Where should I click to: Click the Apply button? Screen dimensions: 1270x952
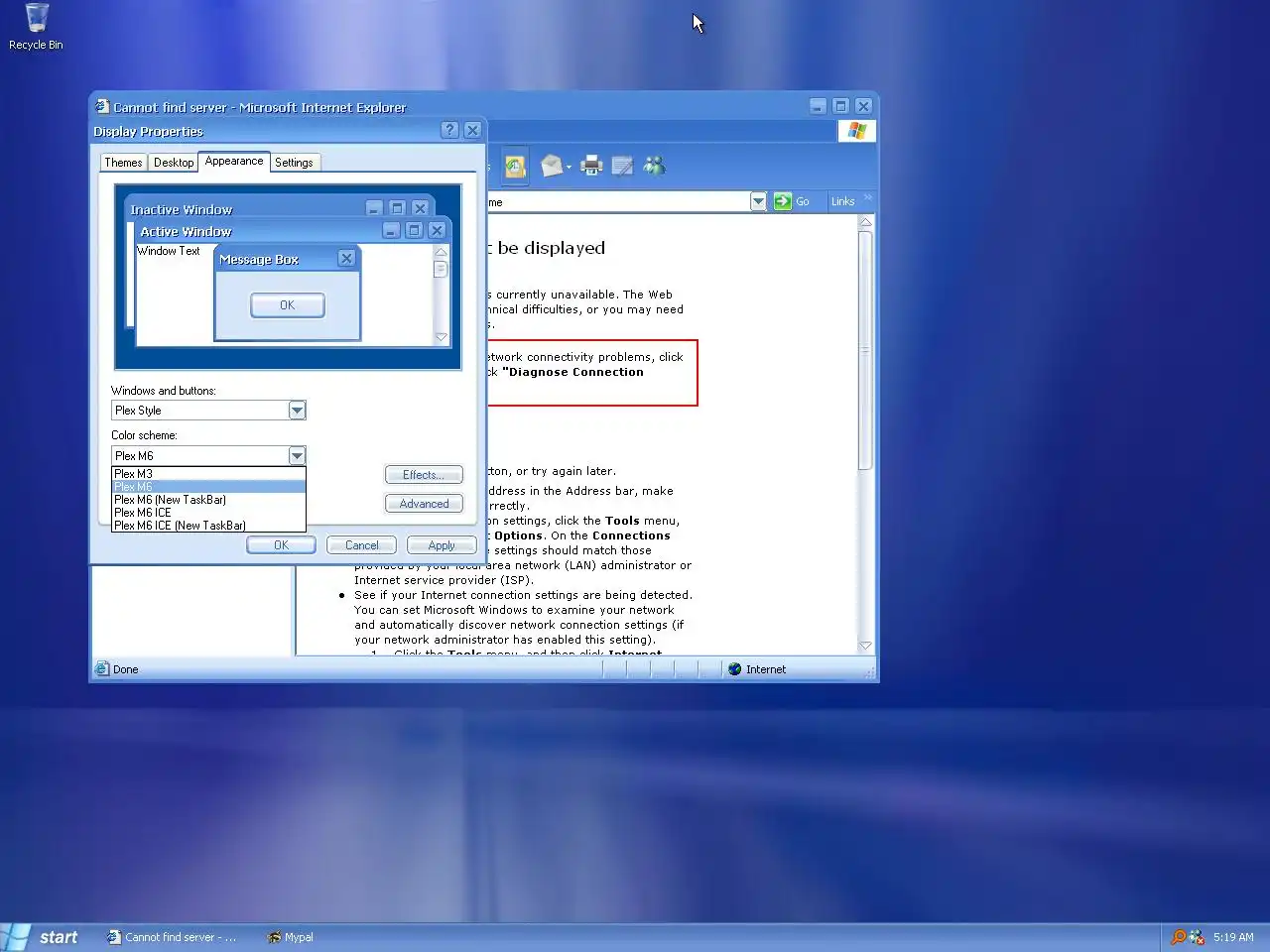coord(442,545)
